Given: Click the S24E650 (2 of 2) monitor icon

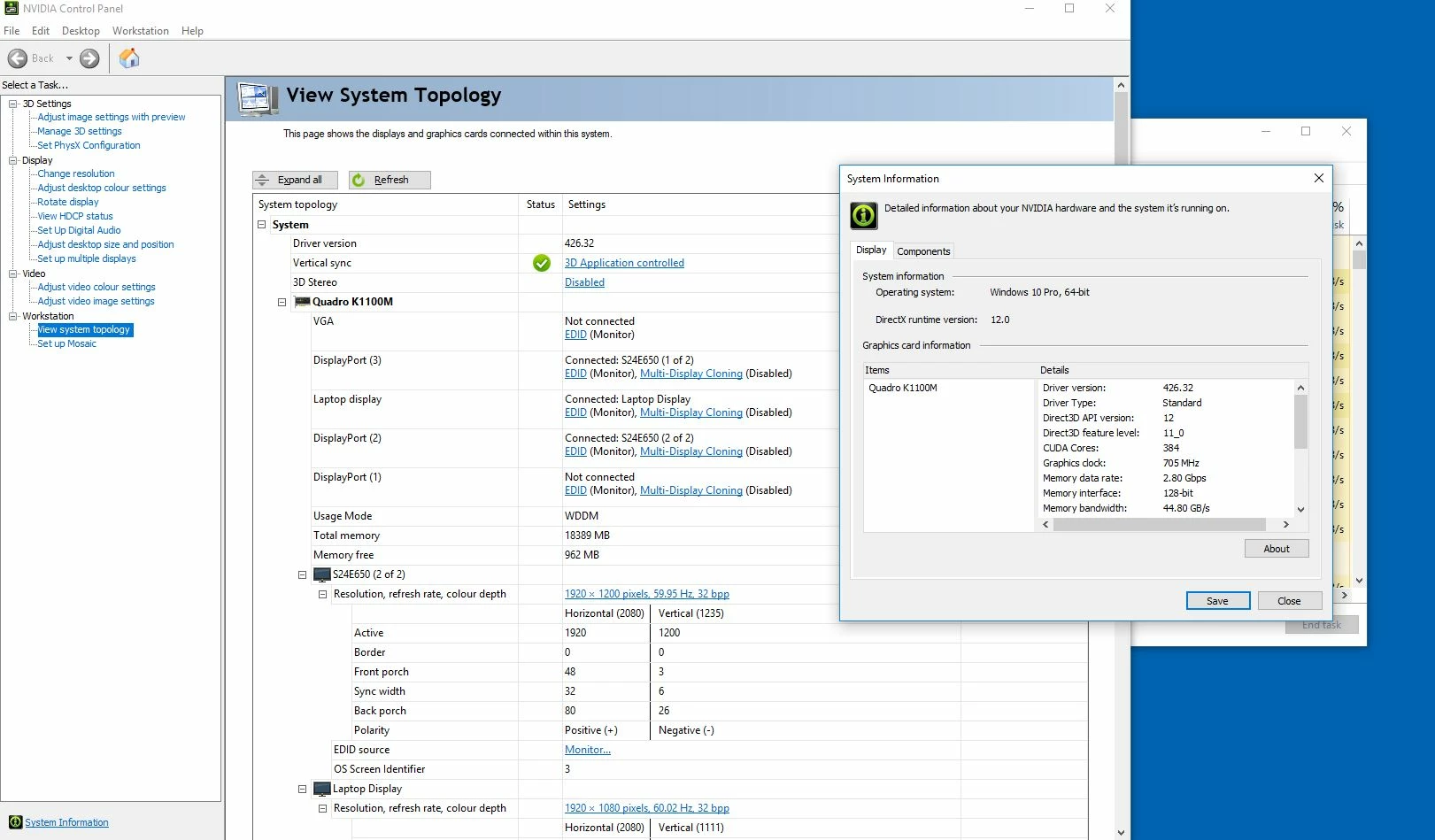Looking at the screenshot, I should [322, 574].
